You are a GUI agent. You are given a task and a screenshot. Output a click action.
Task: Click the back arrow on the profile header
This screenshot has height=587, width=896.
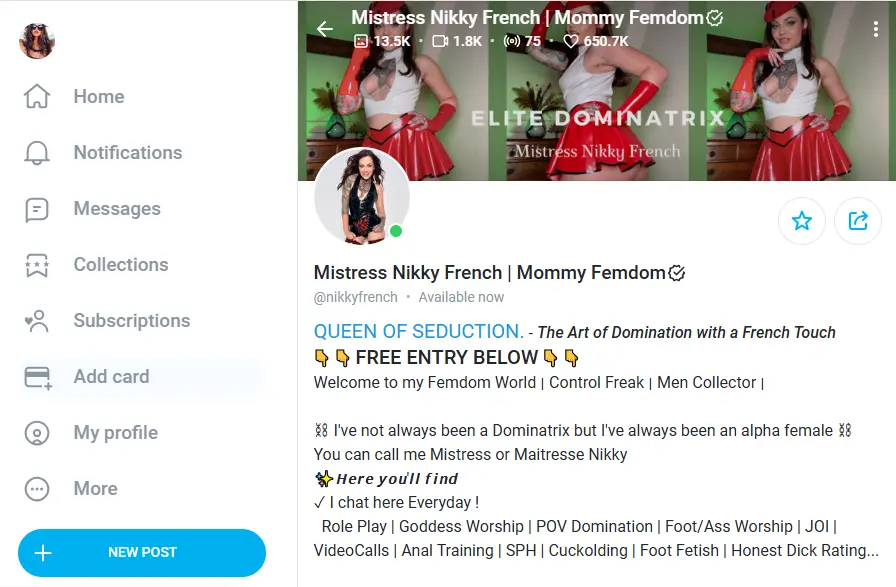coord(324,29)
